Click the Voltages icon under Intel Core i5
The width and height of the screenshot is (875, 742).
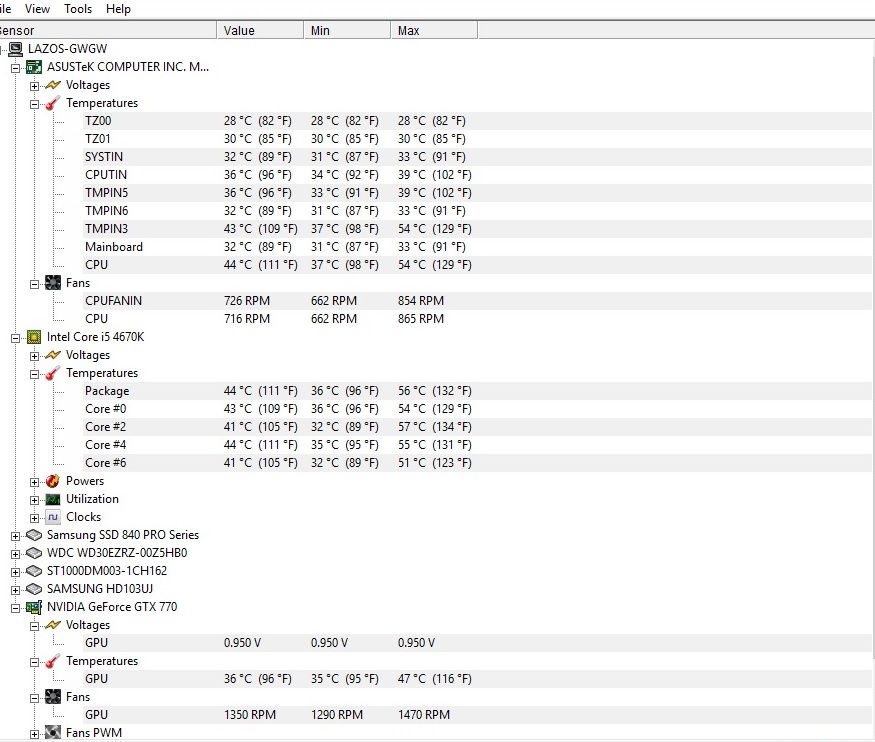click(x=52, y=355)
